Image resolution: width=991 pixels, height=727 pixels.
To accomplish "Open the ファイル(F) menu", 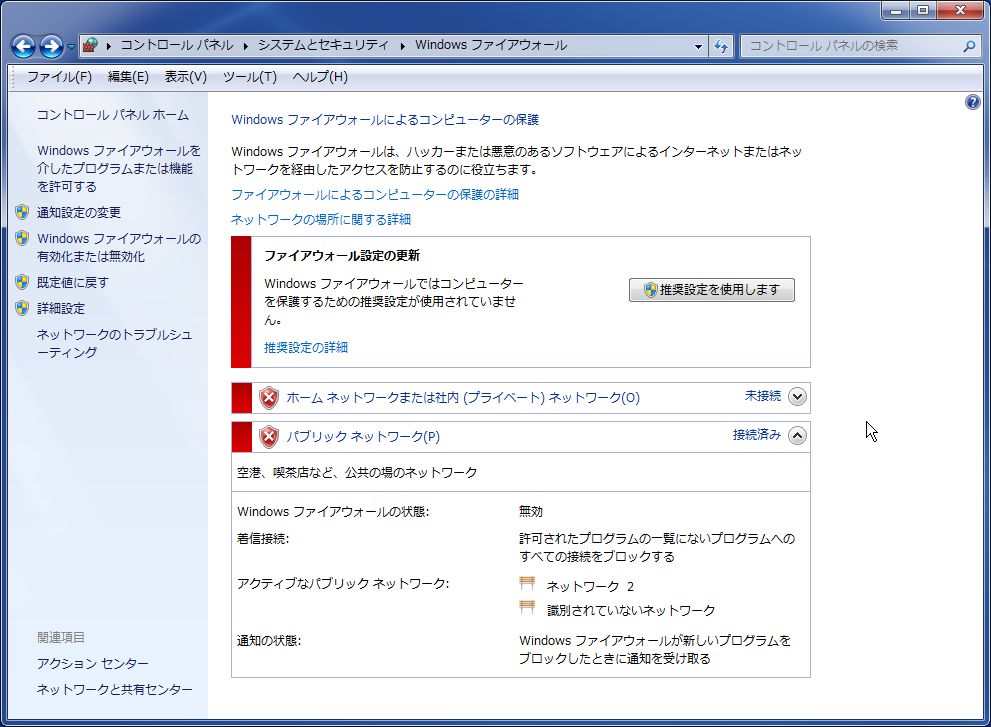I will (59, 76).
